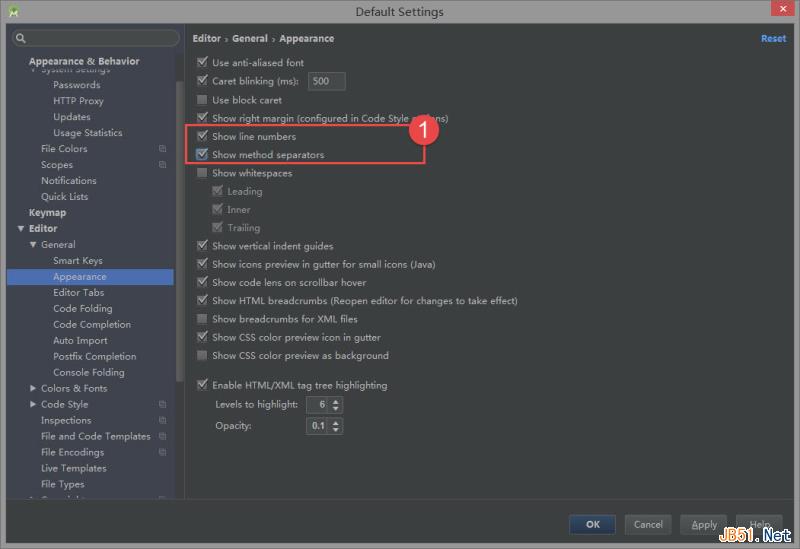Click the project-level icon beside File Colors
Screen dimensions: 800x549
pyautogui.click(x=162, y=149)
